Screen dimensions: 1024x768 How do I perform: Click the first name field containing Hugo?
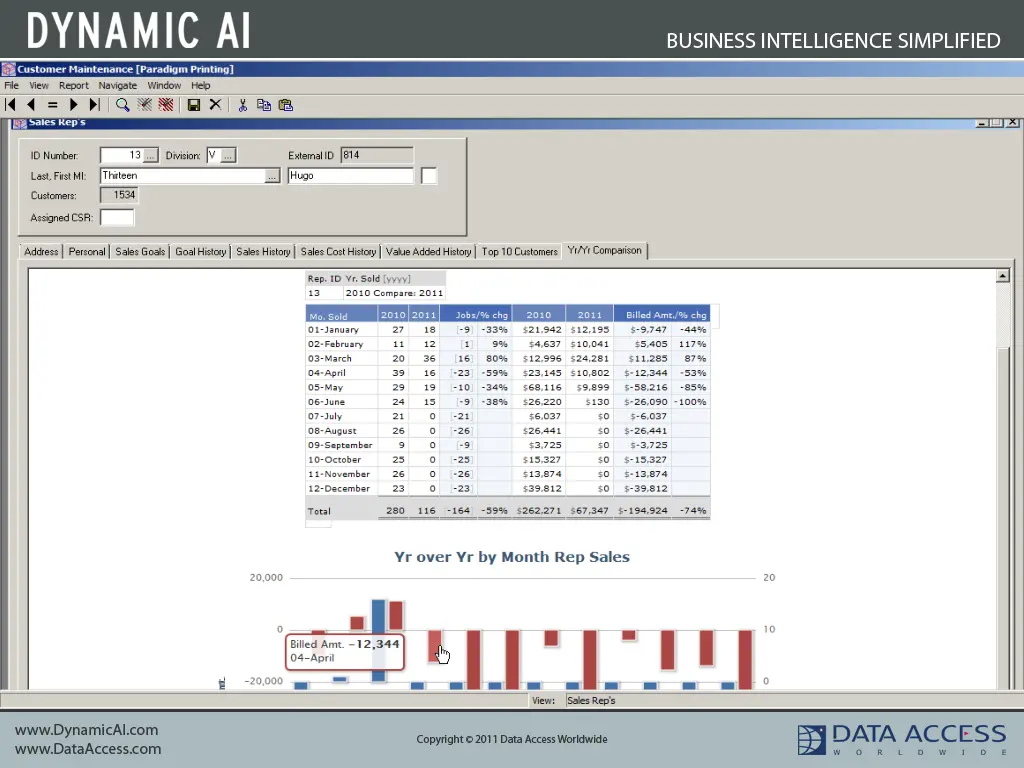[350, 176]
